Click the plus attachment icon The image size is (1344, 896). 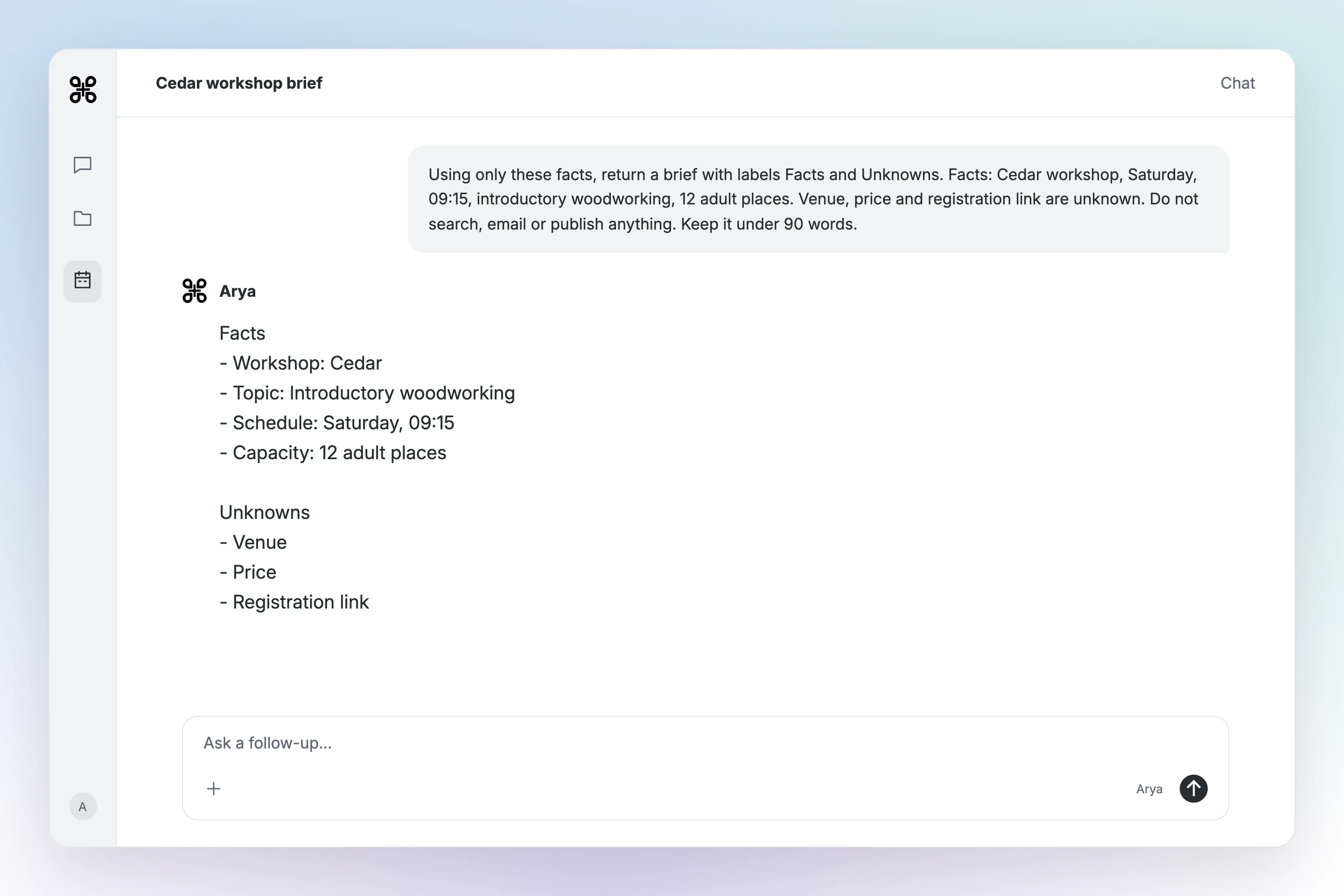[214, 789]
